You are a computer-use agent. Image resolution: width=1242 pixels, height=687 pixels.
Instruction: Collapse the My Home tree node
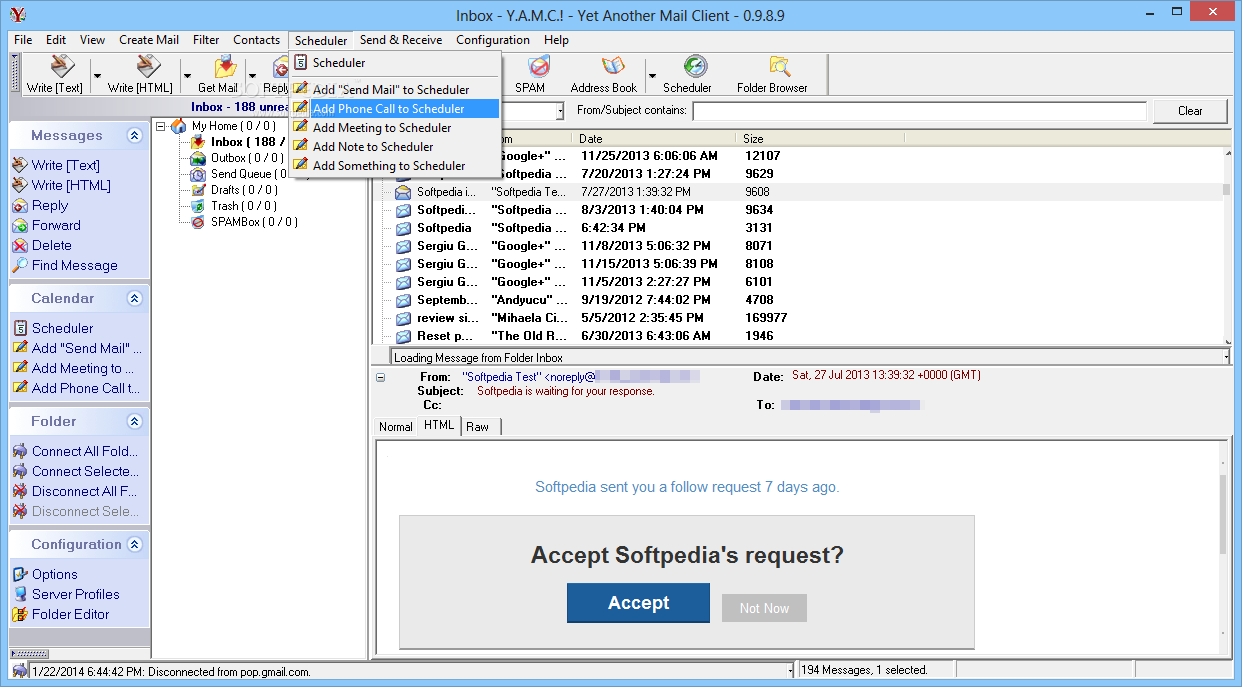pyautogui.click(x=161, y=126)
